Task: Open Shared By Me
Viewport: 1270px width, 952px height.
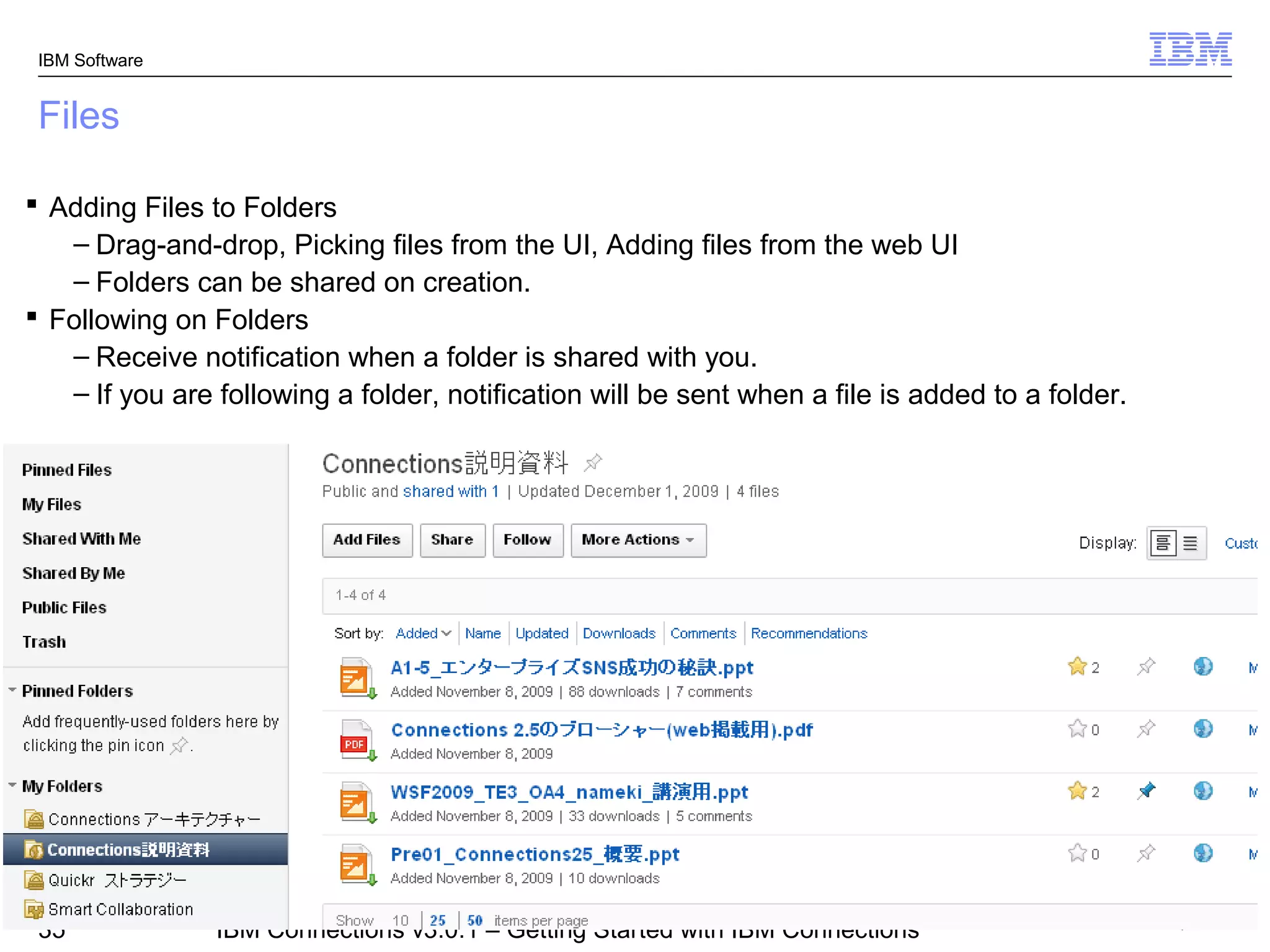Action: pos(73,573)
